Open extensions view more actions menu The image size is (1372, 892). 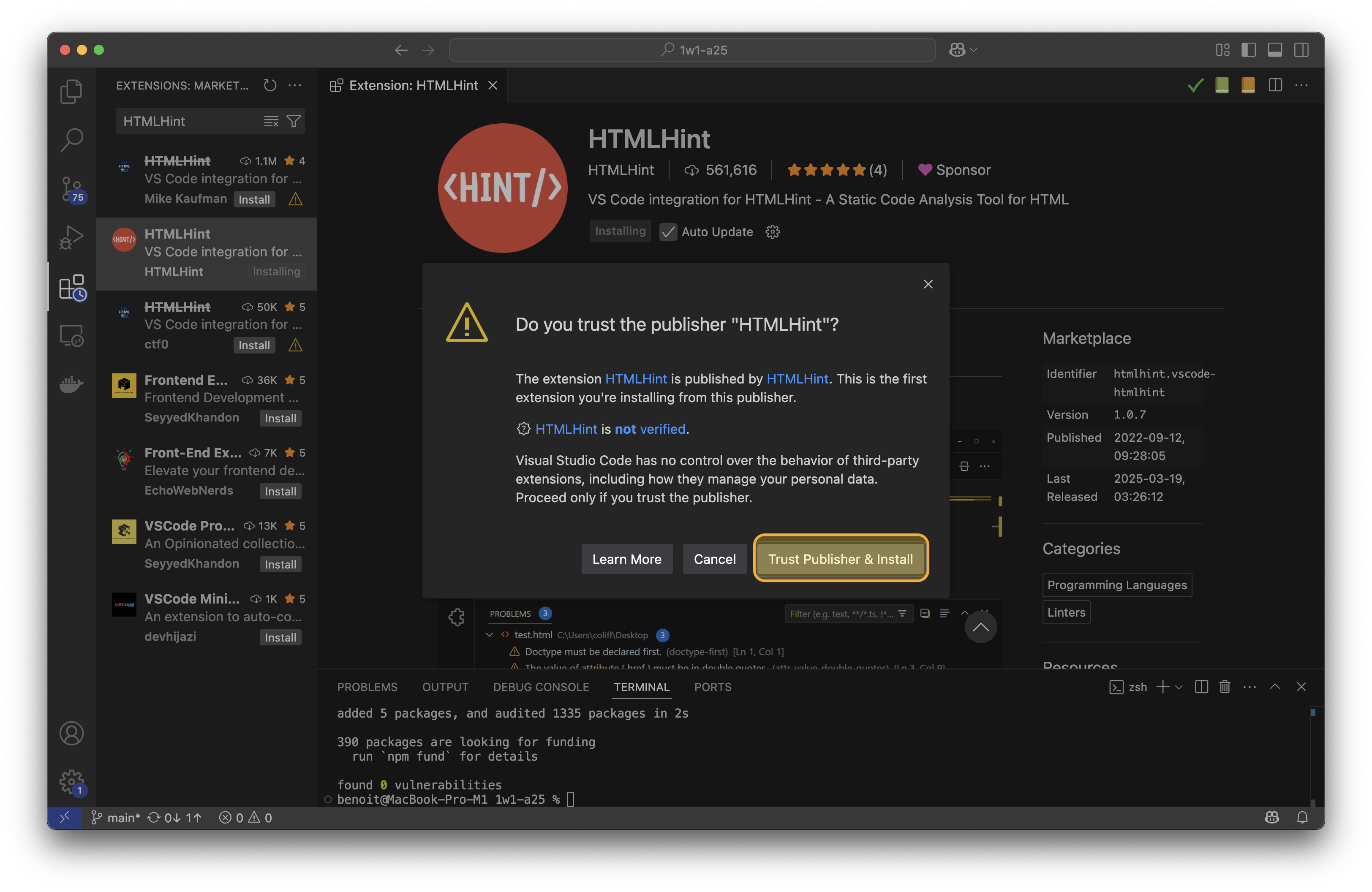294,85
